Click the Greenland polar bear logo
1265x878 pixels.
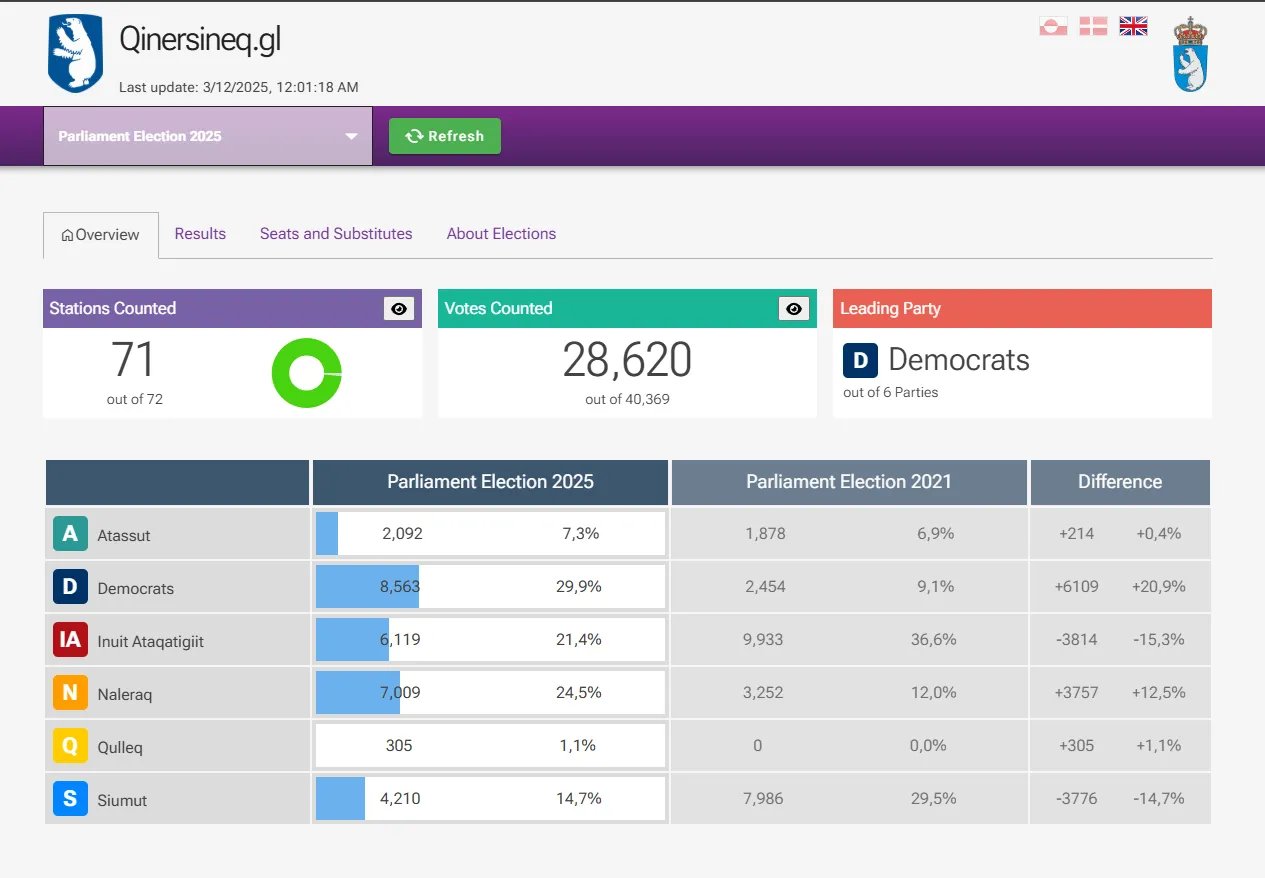click(x=75, y=53)
